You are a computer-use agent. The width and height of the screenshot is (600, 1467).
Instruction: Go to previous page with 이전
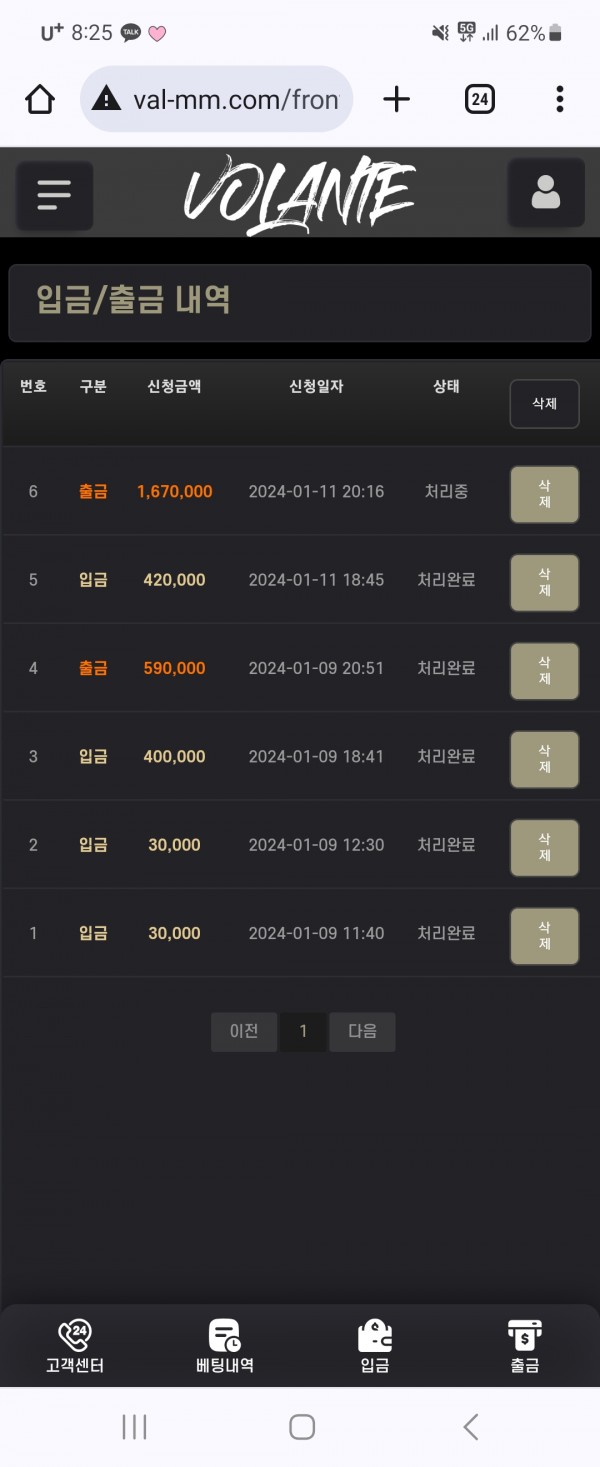(244, 1032)
